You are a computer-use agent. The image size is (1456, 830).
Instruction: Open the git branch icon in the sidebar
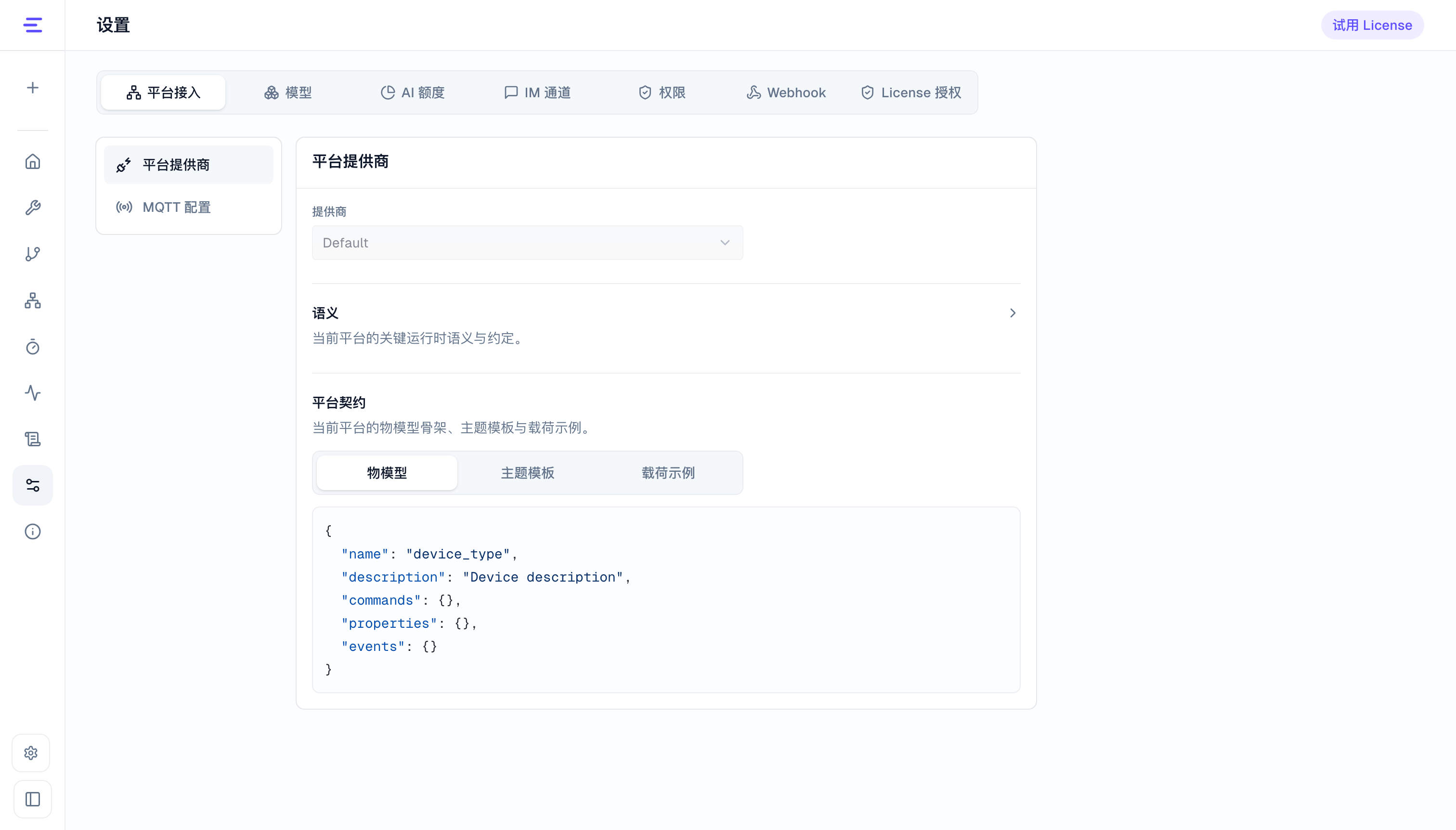pos(32,254)
